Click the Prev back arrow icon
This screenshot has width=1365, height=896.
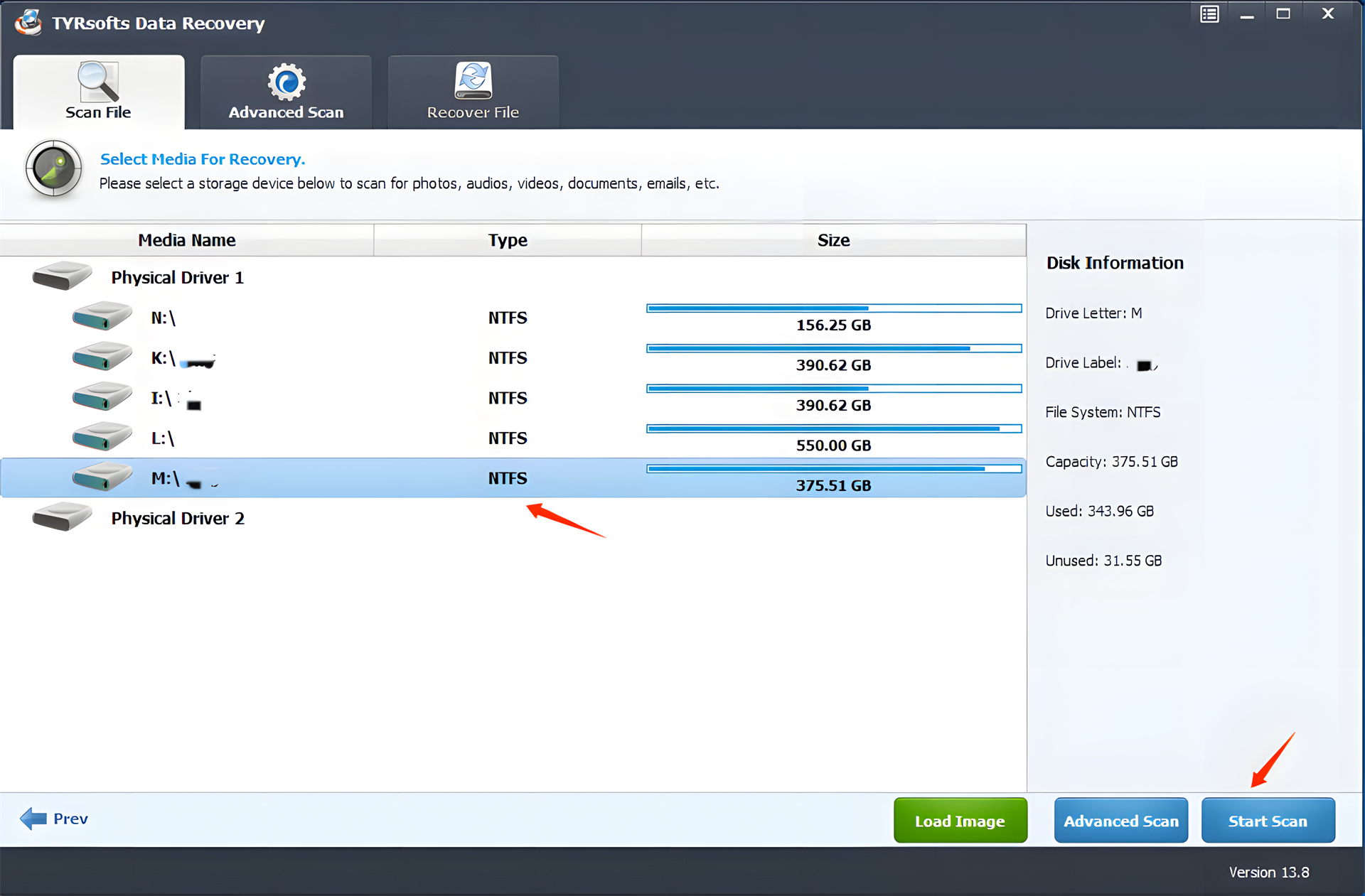[x=33, y=819]
